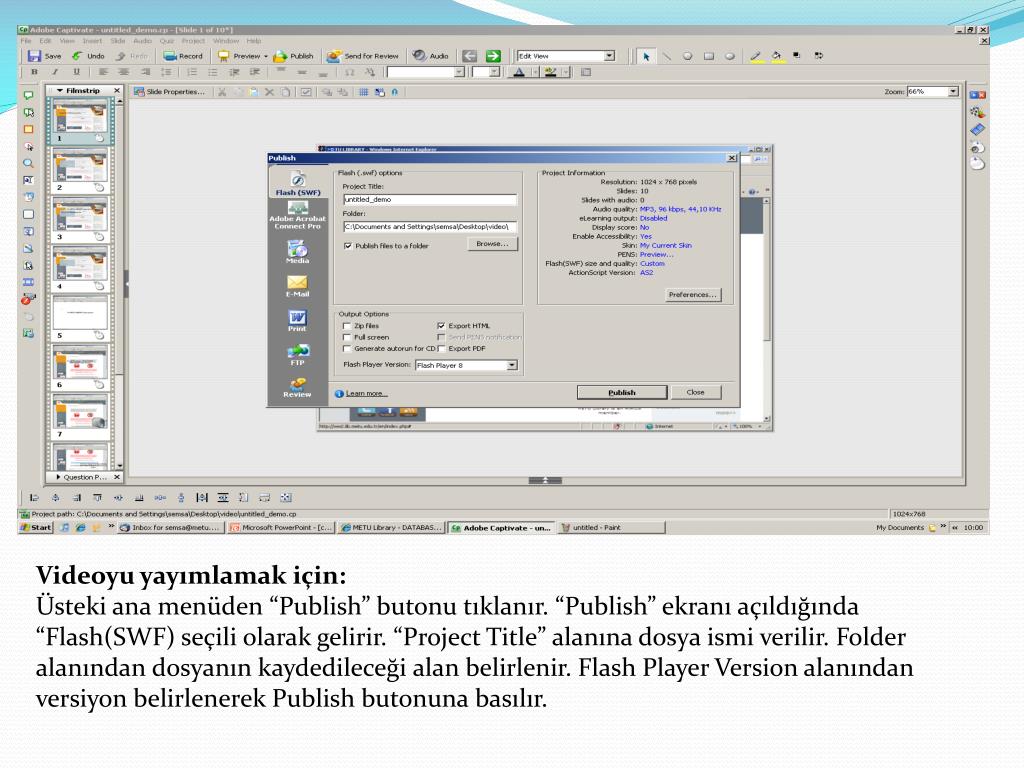The height and width of the screenshot is (768, 1024).
Task: Open the File menu
Action: pyautogui.click(x=26, y=40)
